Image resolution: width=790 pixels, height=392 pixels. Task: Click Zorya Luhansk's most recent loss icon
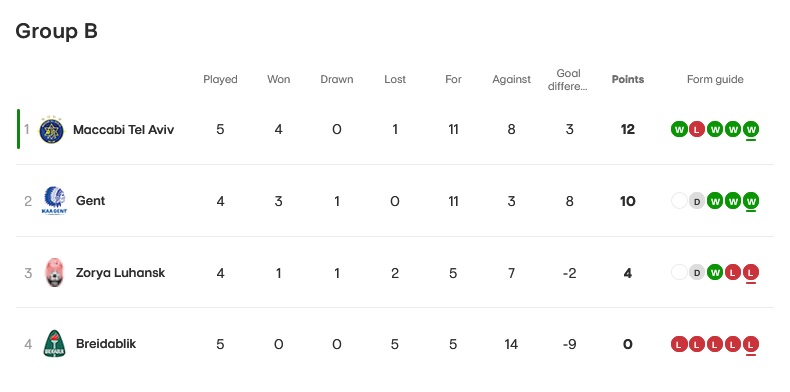751,273
